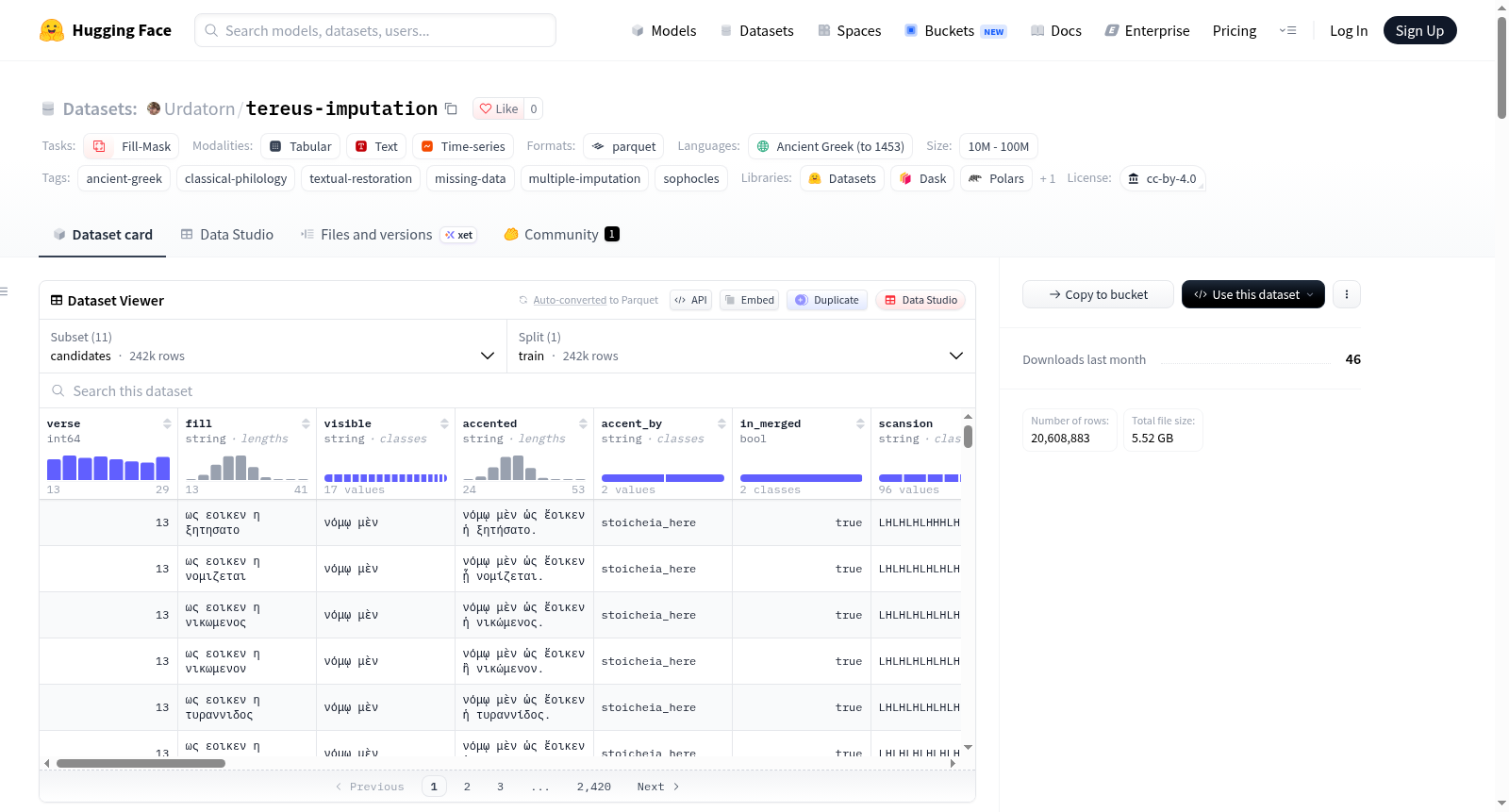Open the Embed viewer option
1509x812 pixels.
click(x=748, y=300)
